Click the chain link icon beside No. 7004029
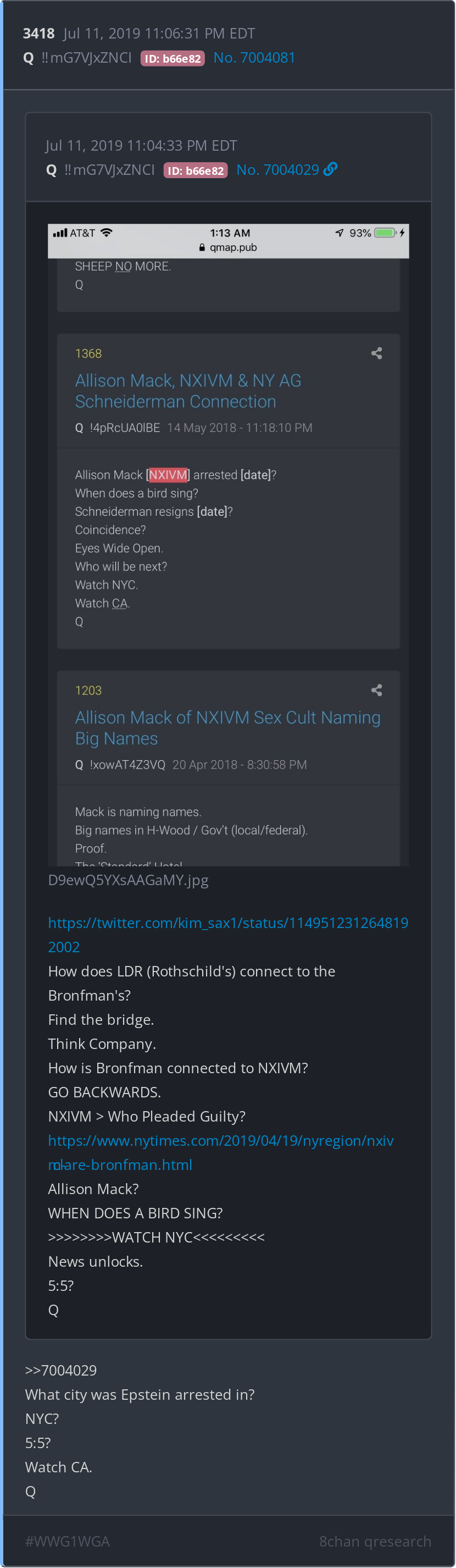Viewport: 456px width, 1568px height. pos(330,169)
